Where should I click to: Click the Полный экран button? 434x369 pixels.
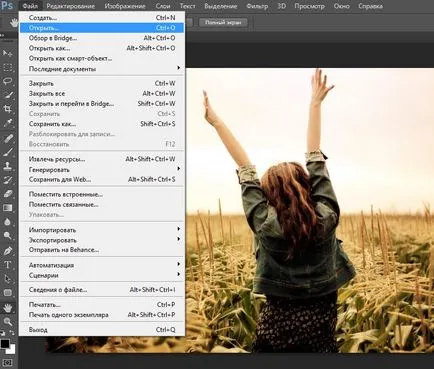[223, 23]
